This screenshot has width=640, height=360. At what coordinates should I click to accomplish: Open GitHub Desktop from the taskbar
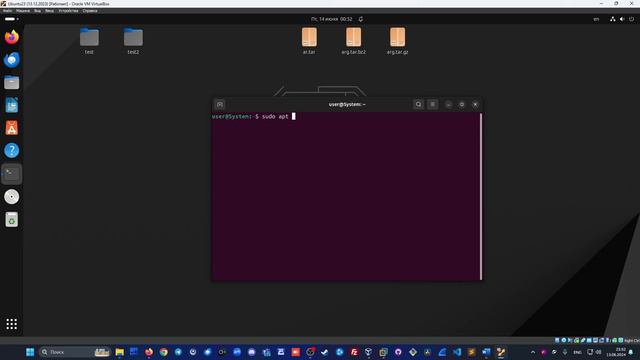click(x=398, y=352)
